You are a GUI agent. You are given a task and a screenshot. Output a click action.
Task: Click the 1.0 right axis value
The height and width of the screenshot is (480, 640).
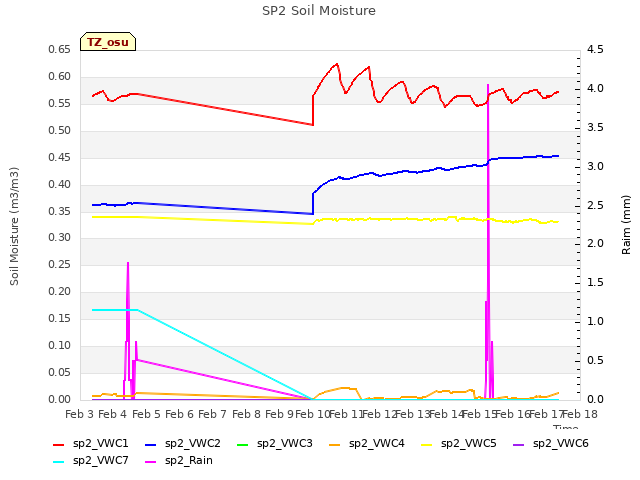[595, 322]
